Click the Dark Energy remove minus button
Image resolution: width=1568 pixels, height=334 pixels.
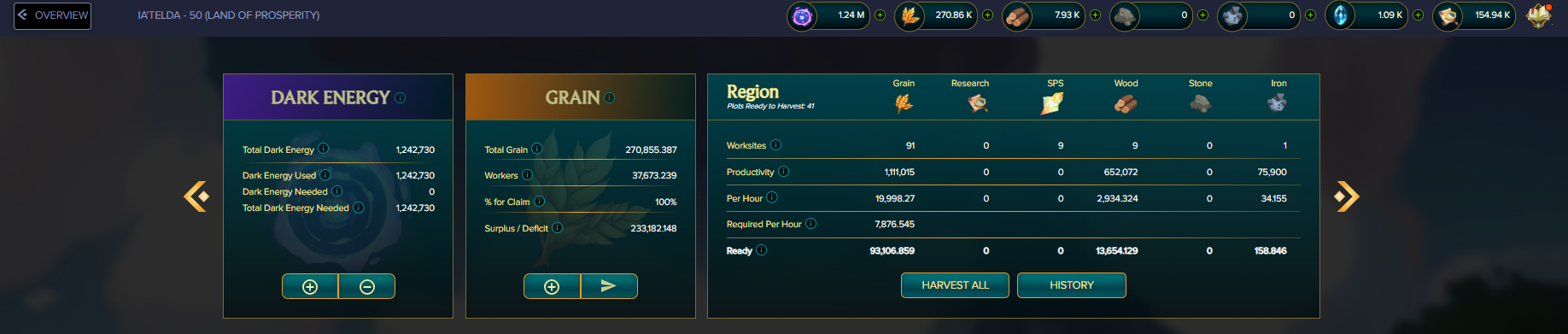click(x=366, y=286)
